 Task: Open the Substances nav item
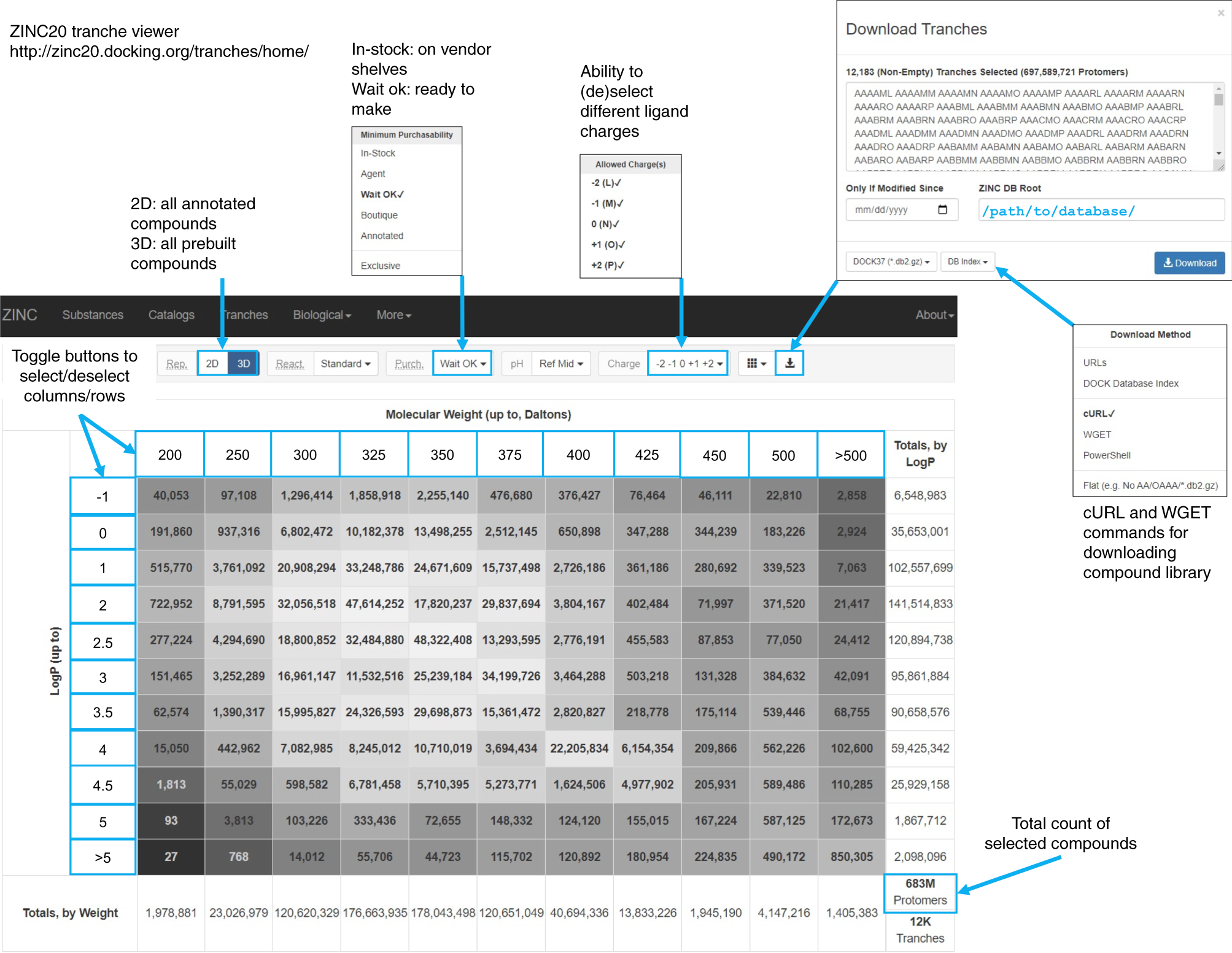(93, 315)
